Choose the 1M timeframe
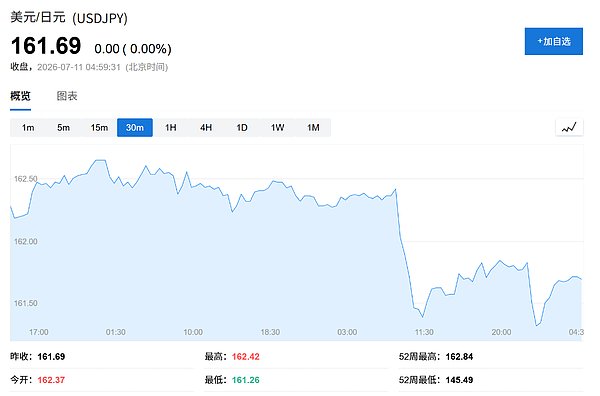 313,127
